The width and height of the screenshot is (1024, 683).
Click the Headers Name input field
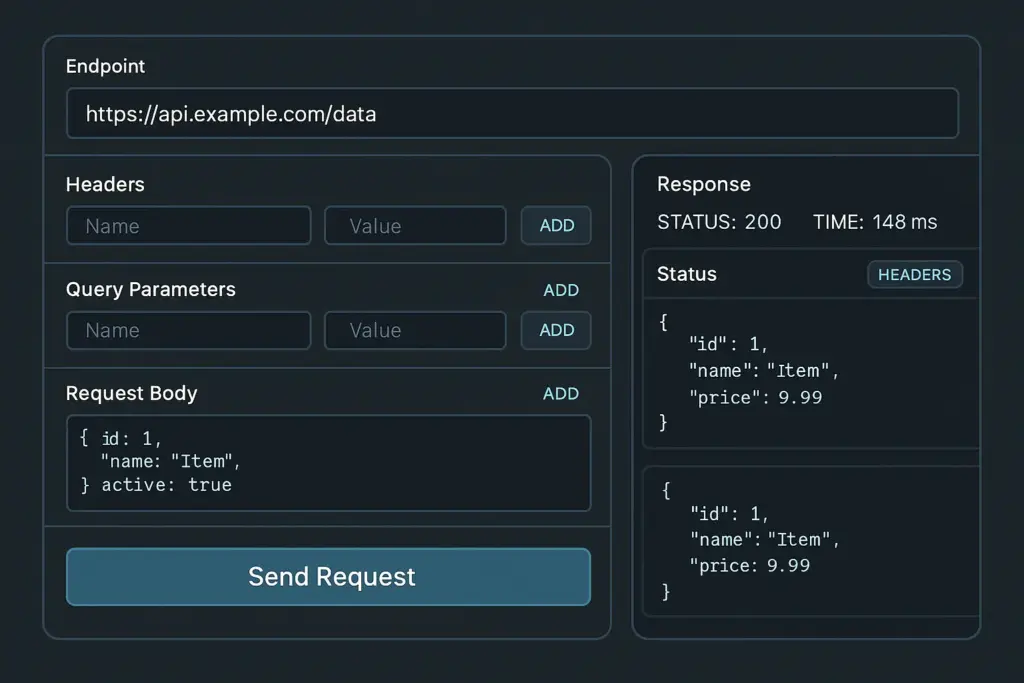[188, 225]
